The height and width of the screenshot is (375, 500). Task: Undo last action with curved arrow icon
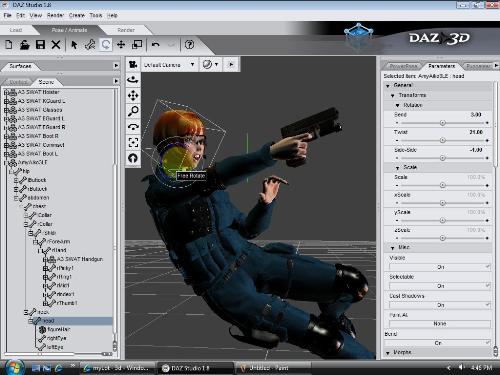(156, 45)
